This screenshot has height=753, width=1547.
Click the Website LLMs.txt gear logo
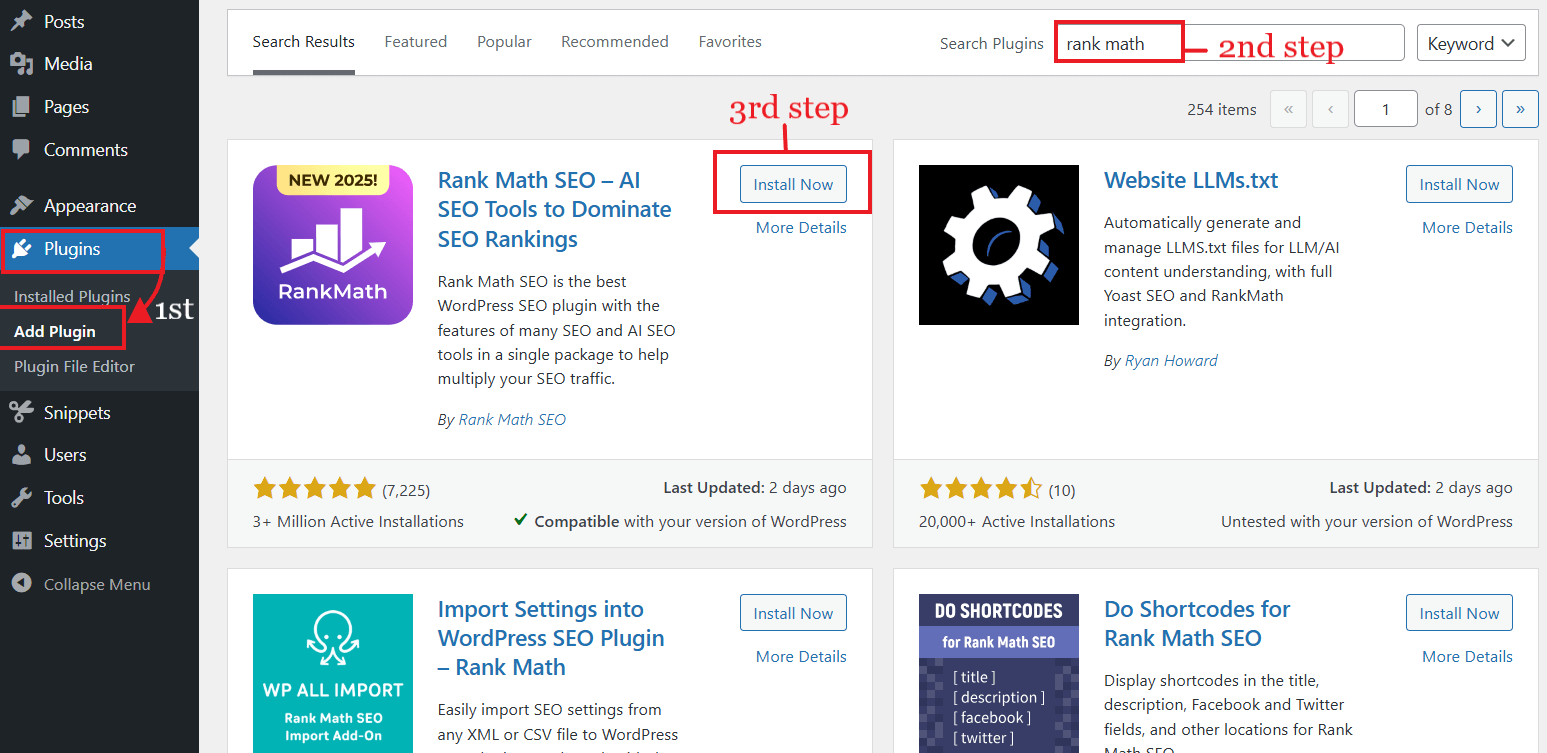coord(999,245)
